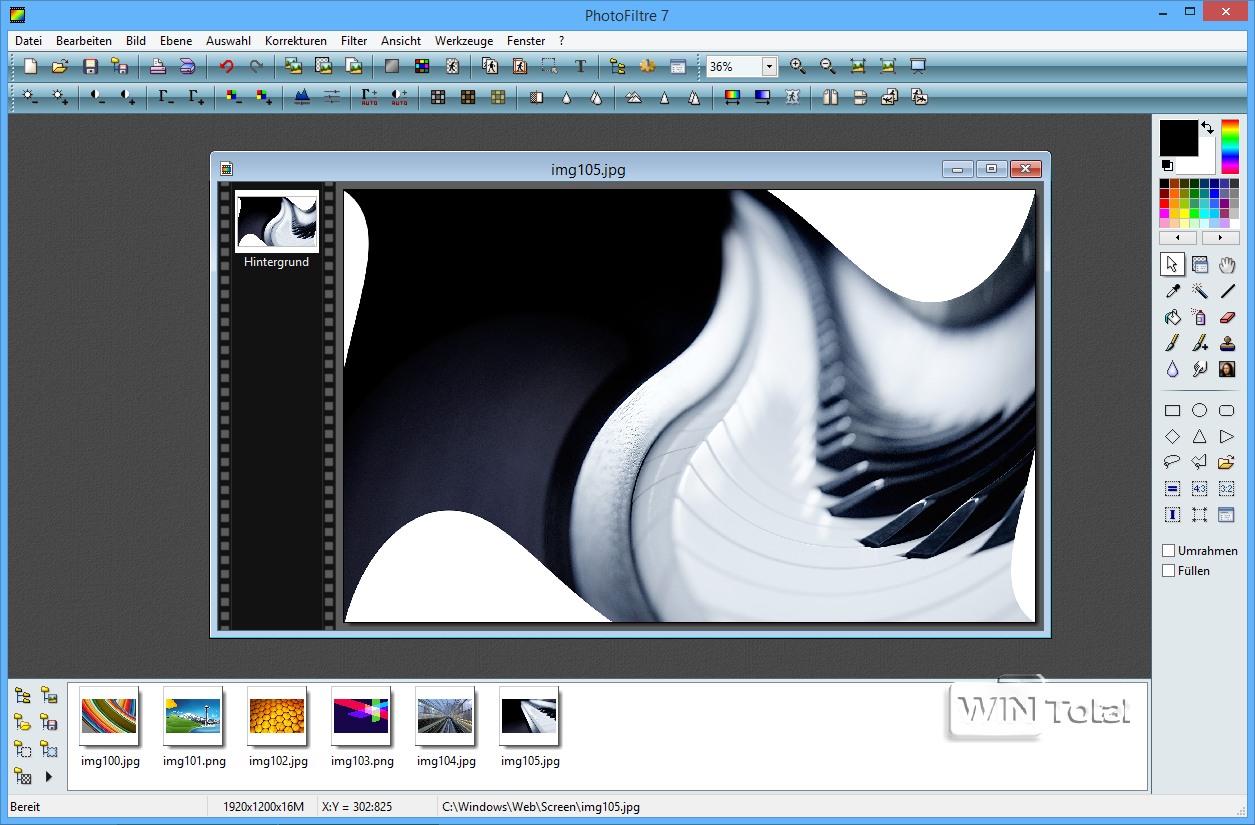Enable the Umrahmen checkbox
Image resolution: width=1255 pixels, height=825 pixels.
[x=1168, y=551]
